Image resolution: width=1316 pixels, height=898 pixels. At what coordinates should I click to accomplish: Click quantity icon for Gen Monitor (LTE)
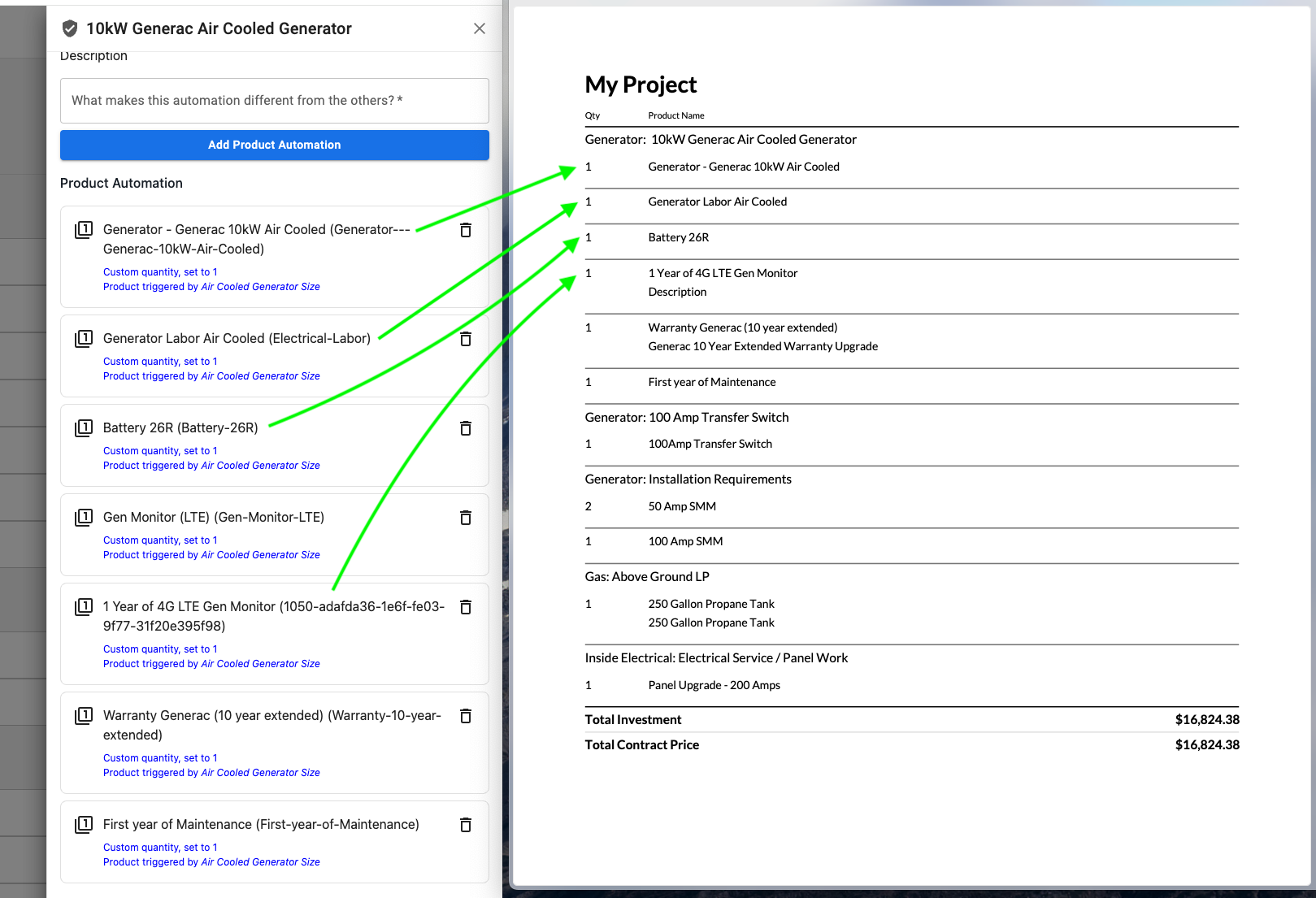click(84, 518)
